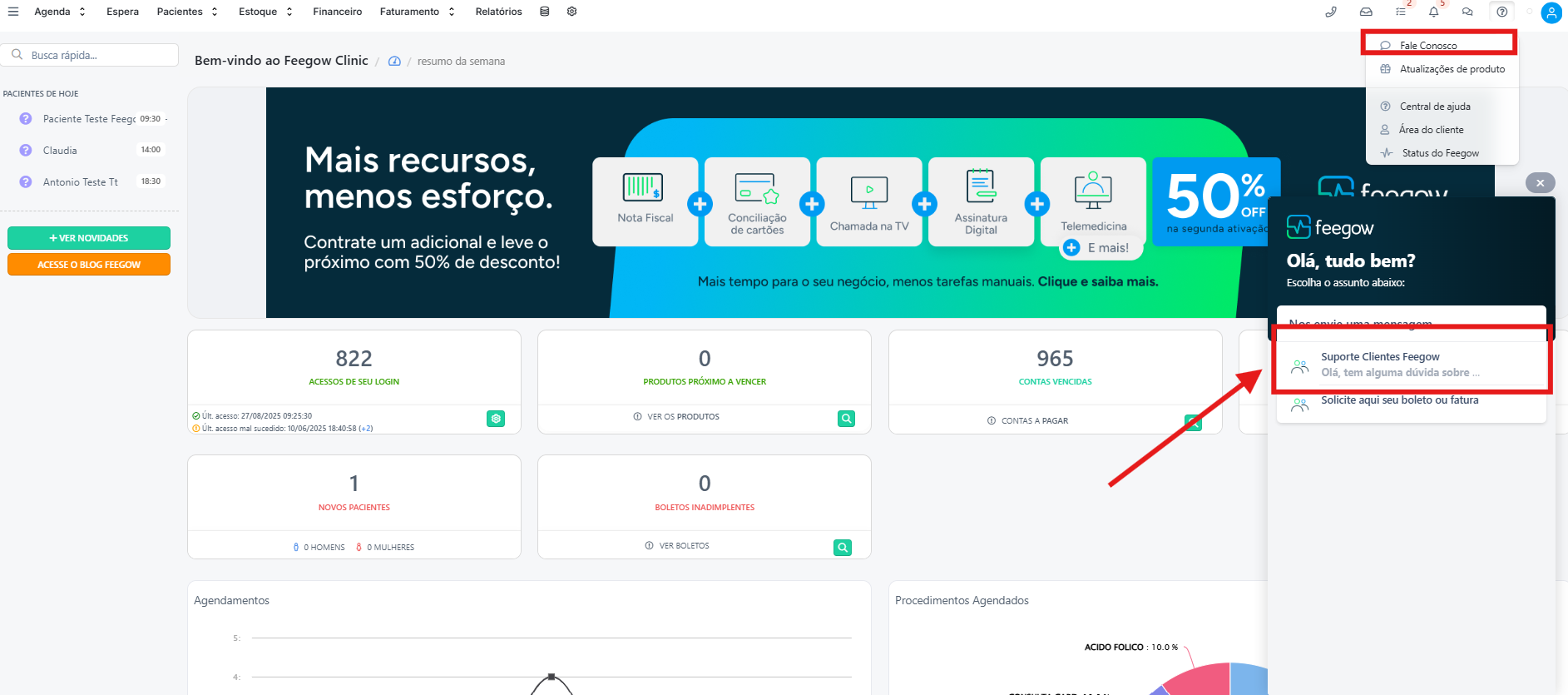The image size is (1568, 695).
Task: Click 'resumo da semana' breadcrumb text
Action: (x=461, y=62)
